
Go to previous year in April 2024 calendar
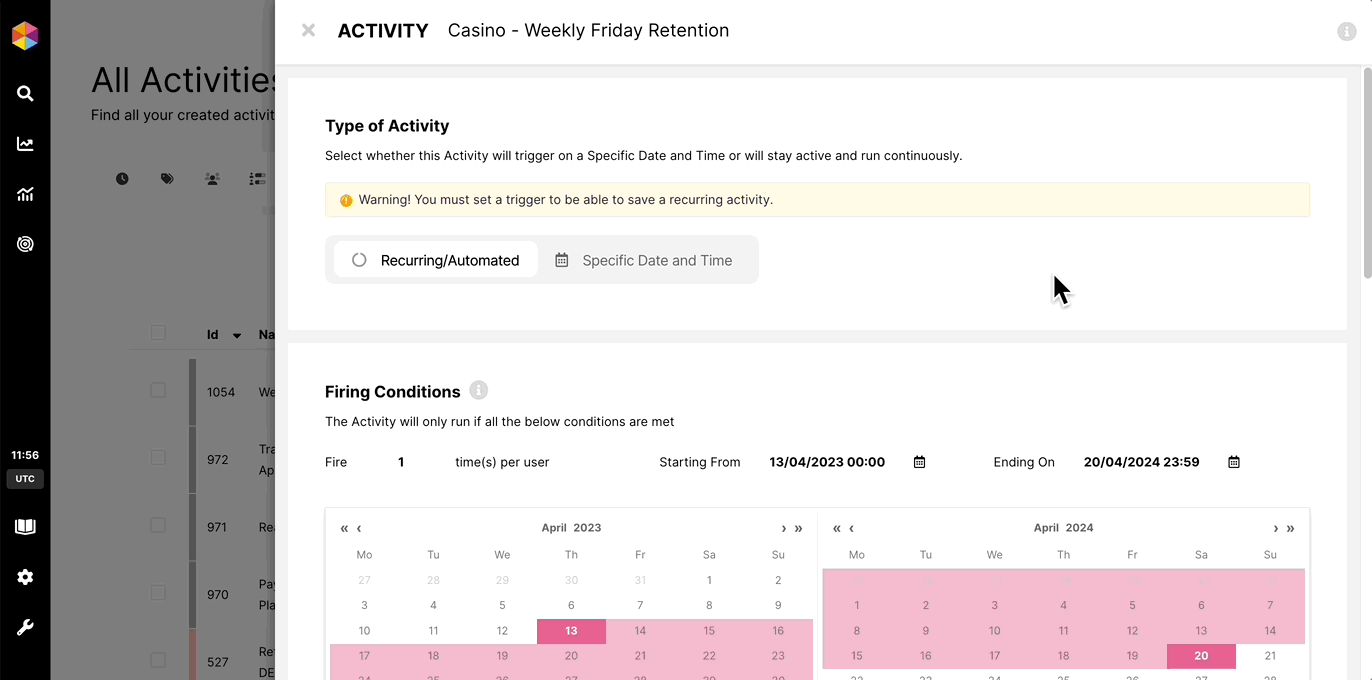click(x=837, y=528)
